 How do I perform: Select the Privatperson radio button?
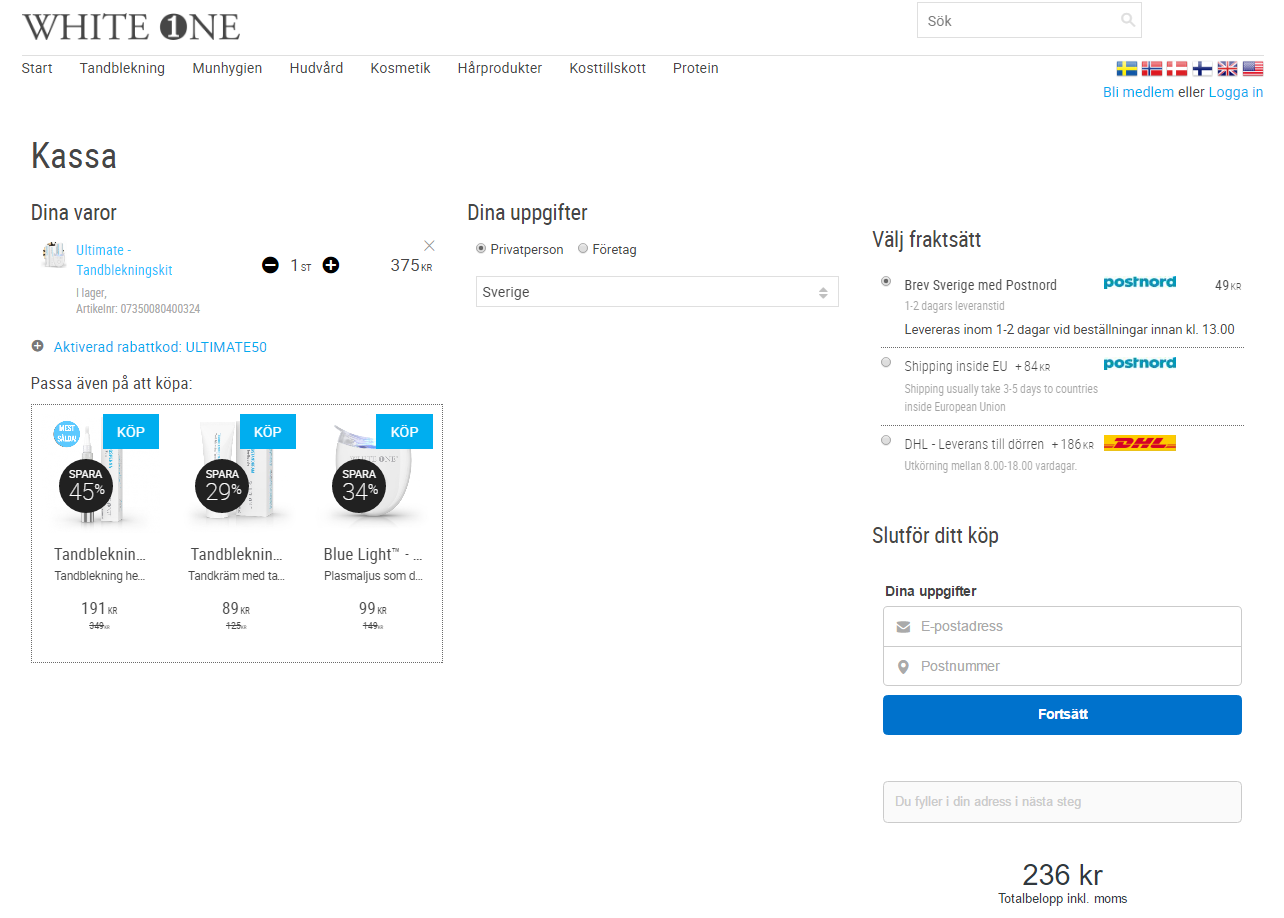(481, 249)
